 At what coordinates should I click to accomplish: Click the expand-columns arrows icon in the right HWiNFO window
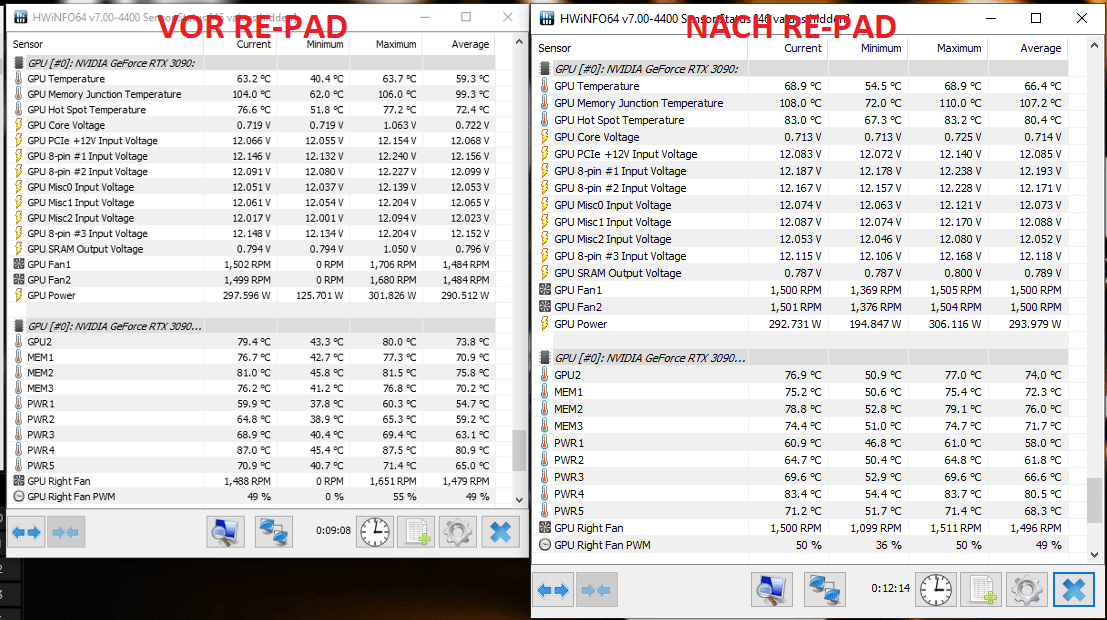click(x=553, y=590)
